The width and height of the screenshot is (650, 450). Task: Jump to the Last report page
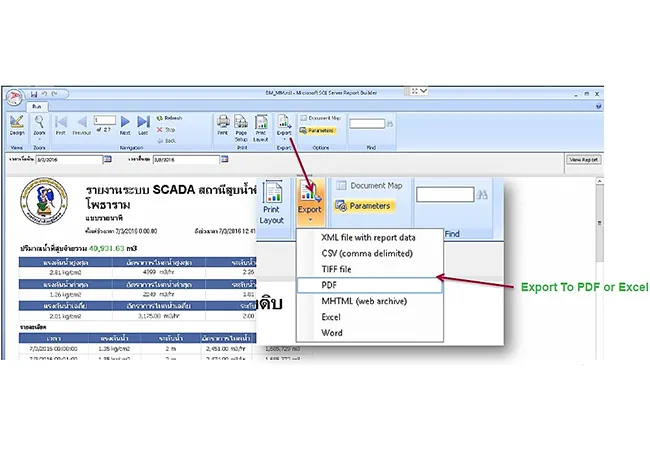143,125
